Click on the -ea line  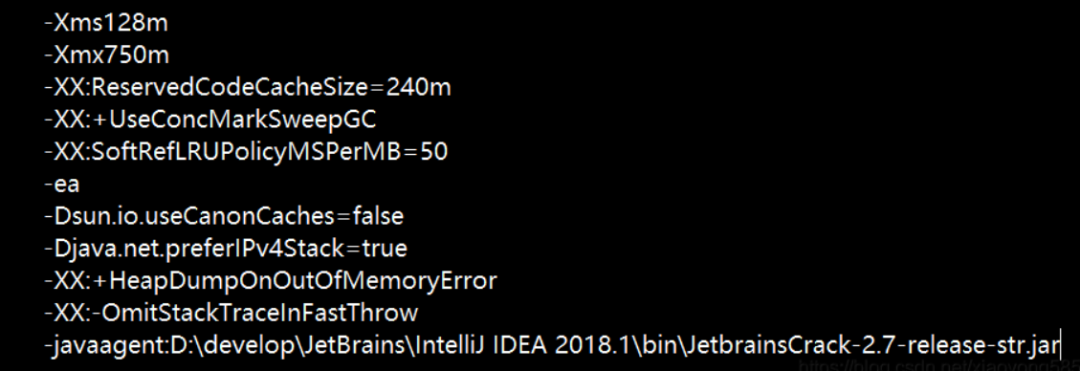(x=62, y=184)
